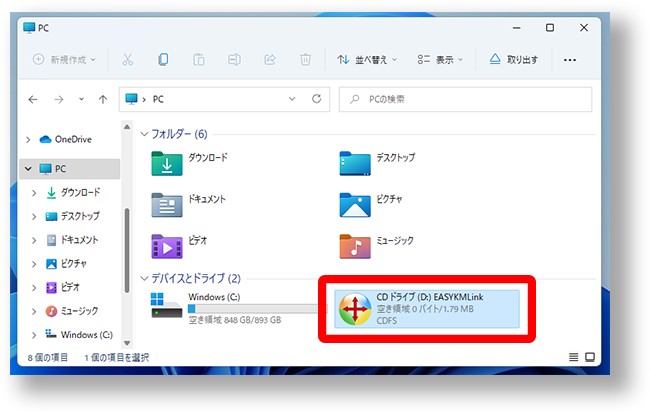Viewport: 650px width, 413px height.
Task: Expand ダウンロード in the navigation pane
Action: coord(34,193)
